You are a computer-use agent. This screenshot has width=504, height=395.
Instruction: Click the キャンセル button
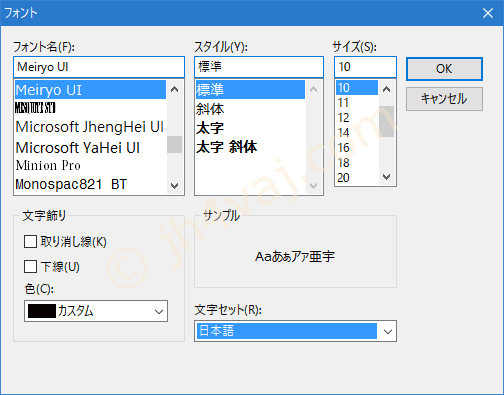pos(444,99)
